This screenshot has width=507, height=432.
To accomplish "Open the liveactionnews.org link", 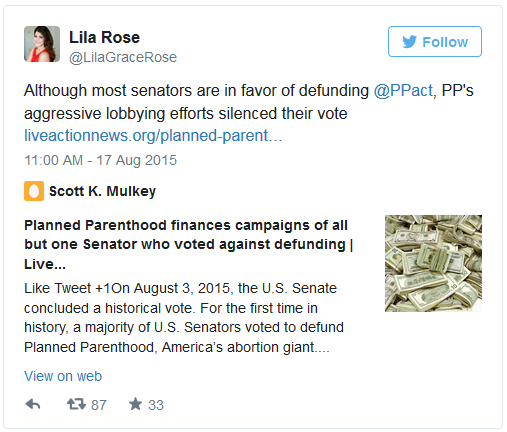I will pyautogui.click(x=153, y=136).
